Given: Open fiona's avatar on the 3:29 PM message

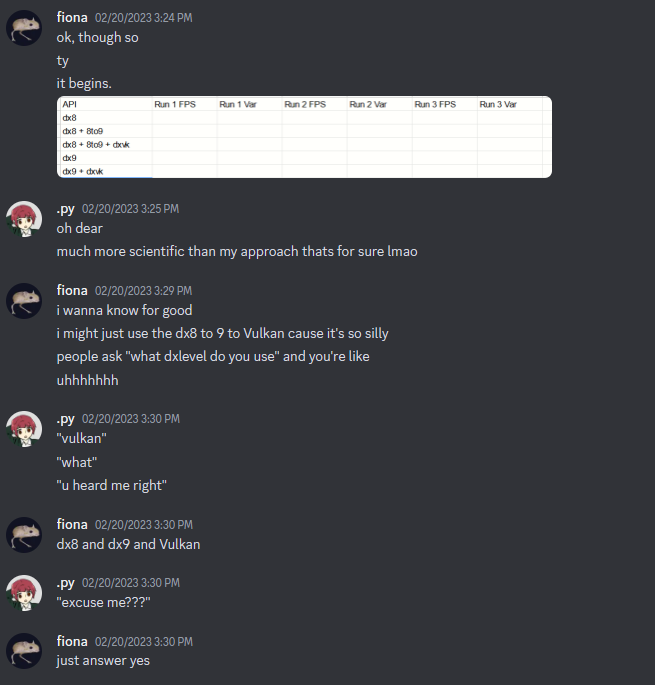Looking at the screenshot, I should [24, 301].
